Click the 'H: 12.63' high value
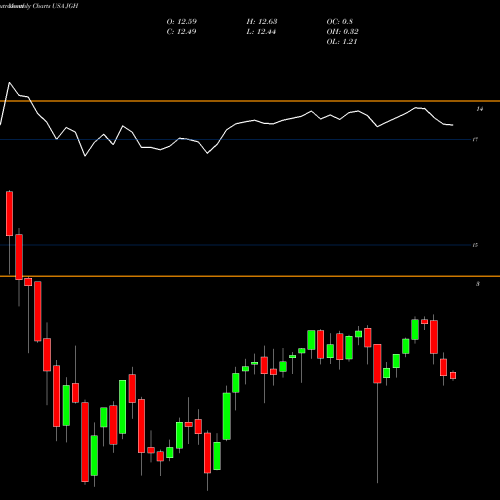The image size is (500, 500). pos(262,22)
